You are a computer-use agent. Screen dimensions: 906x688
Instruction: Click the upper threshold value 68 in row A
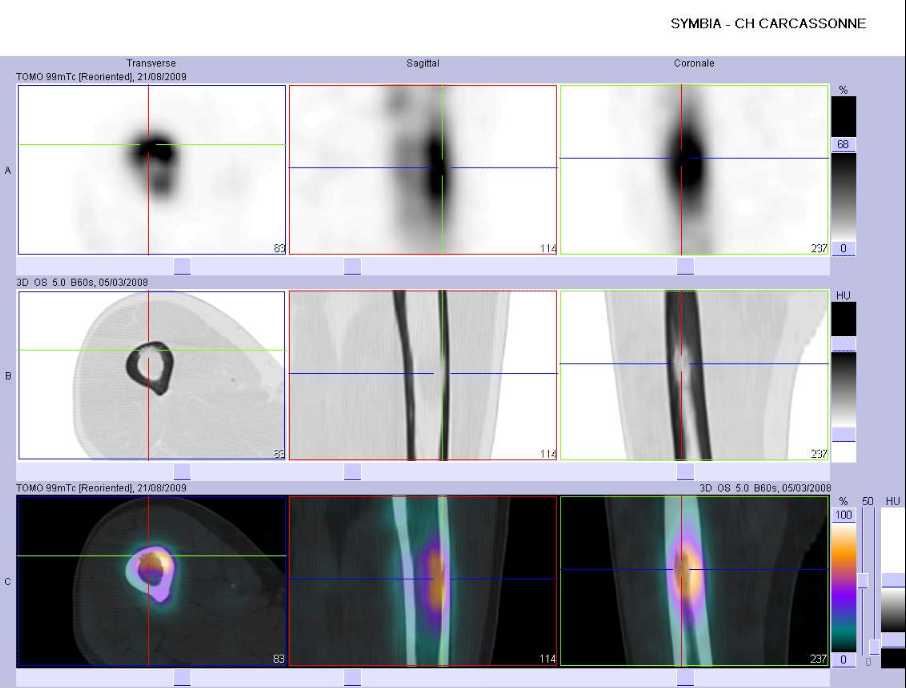843,144
